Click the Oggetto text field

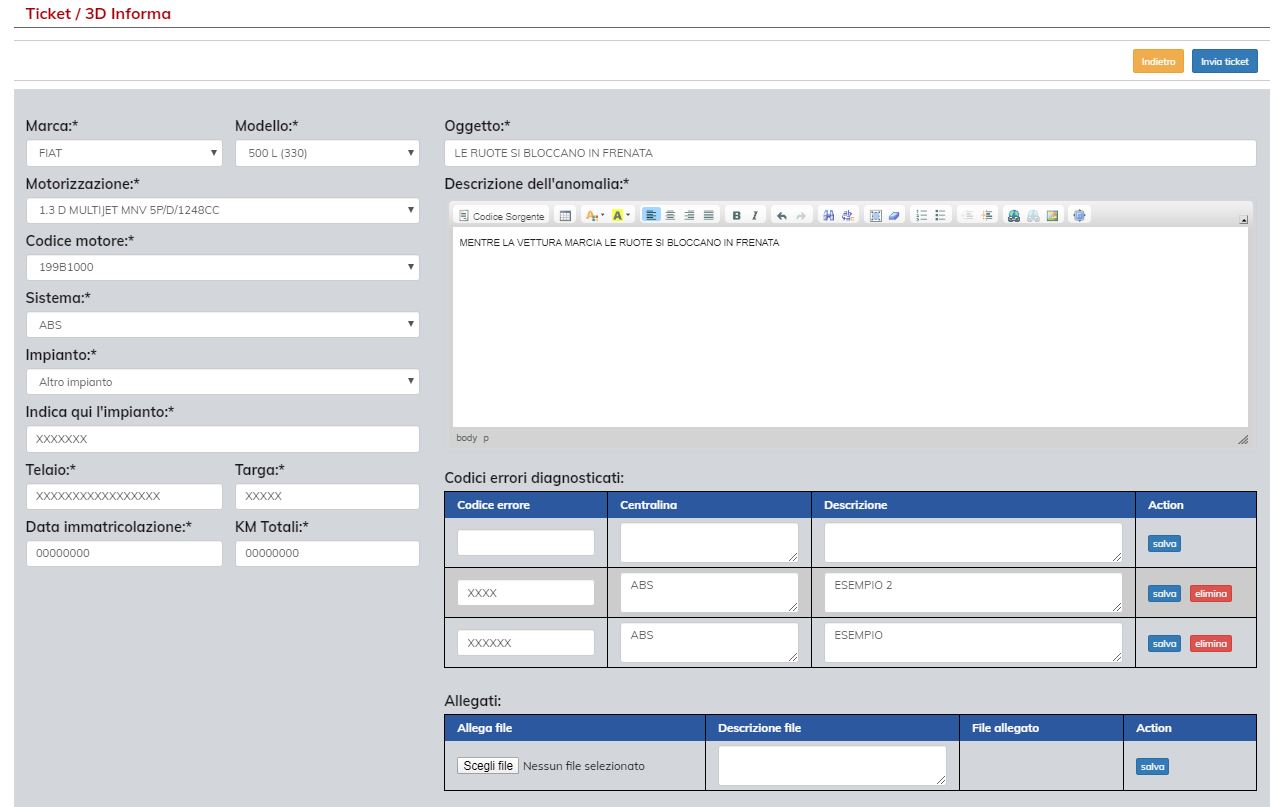849,153
